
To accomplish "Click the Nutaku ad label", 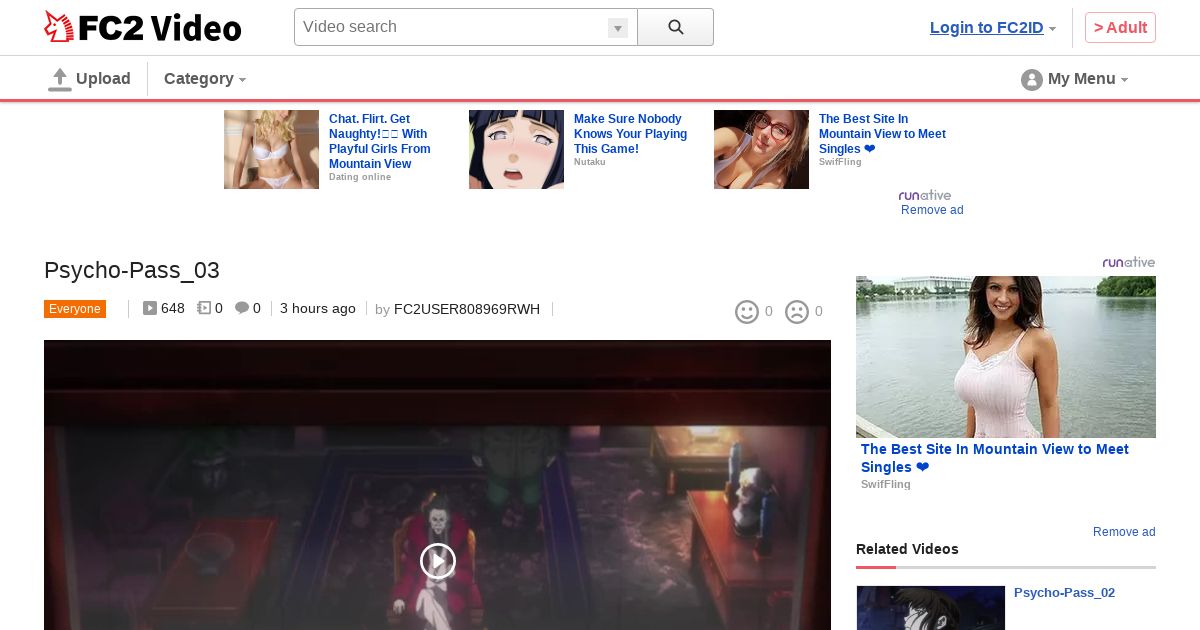I will coord(590,162).
